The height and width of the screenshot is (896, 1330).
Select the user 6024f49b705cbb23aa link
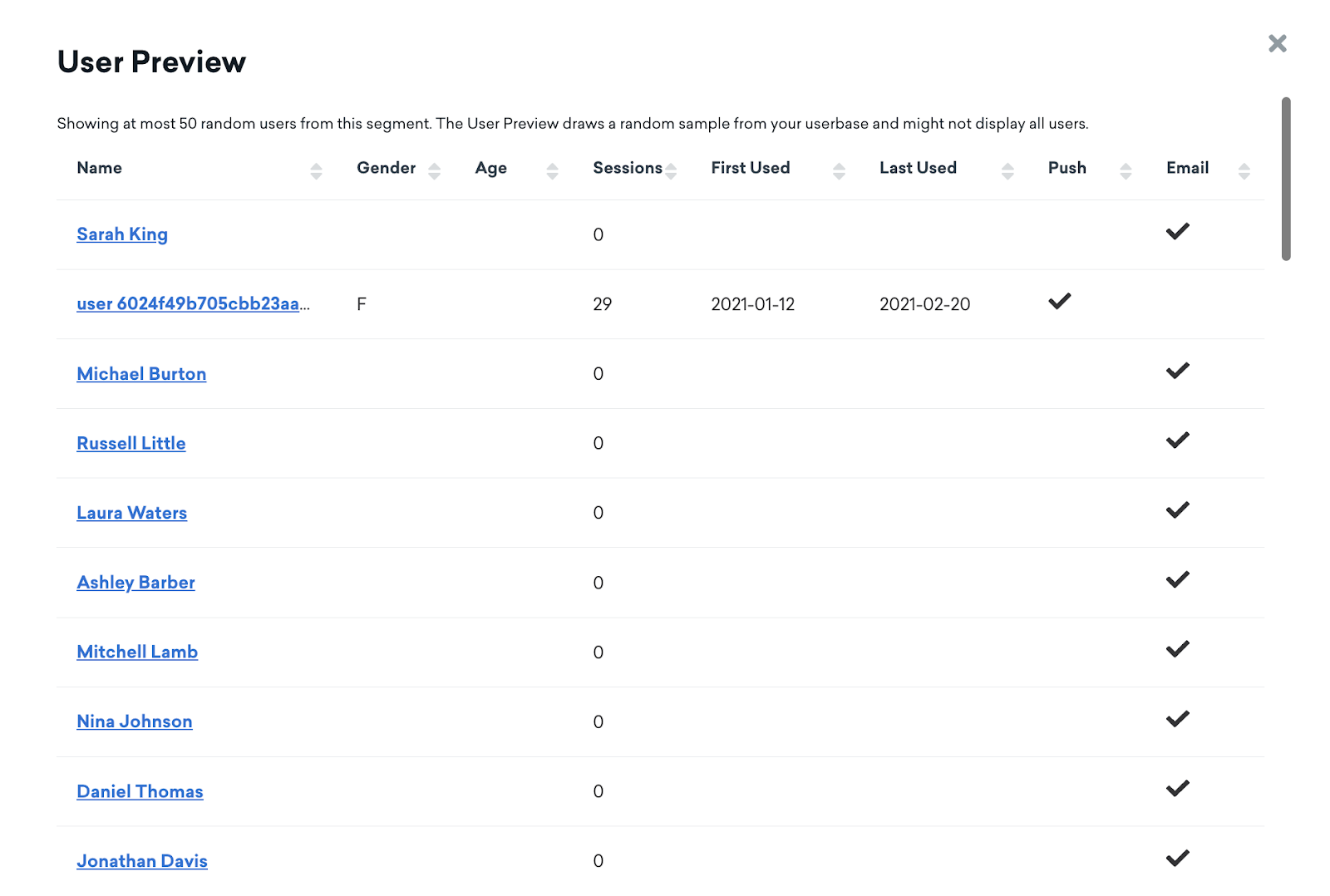[x=193, y=303]
